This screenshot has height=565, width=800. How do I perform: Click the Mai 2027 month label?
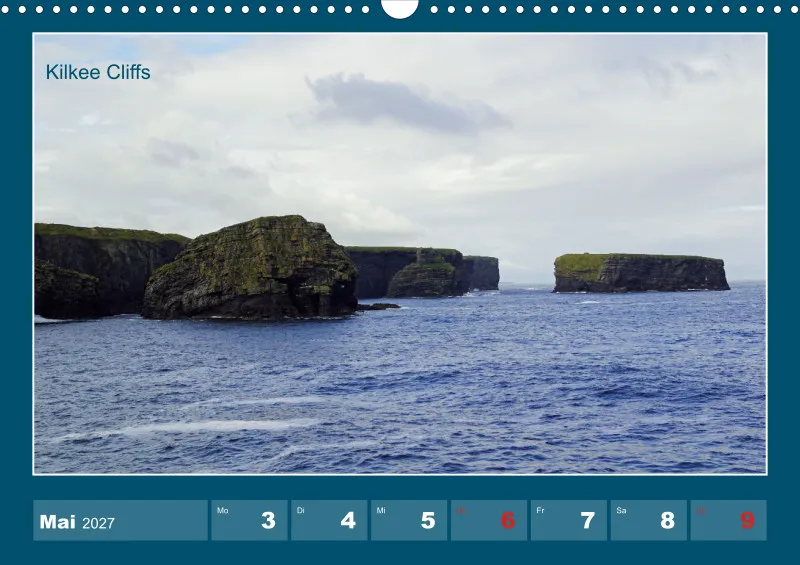coord(77,522)
